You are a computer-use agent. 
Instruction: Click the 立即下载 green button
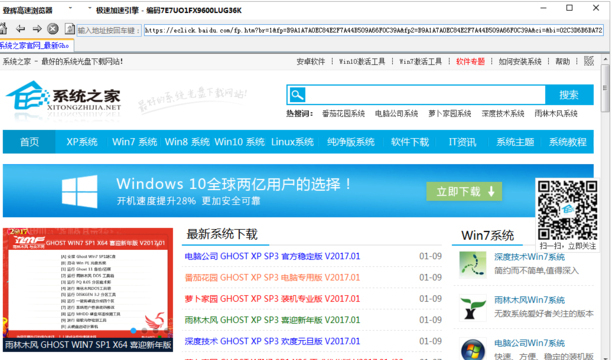point(464,191)
